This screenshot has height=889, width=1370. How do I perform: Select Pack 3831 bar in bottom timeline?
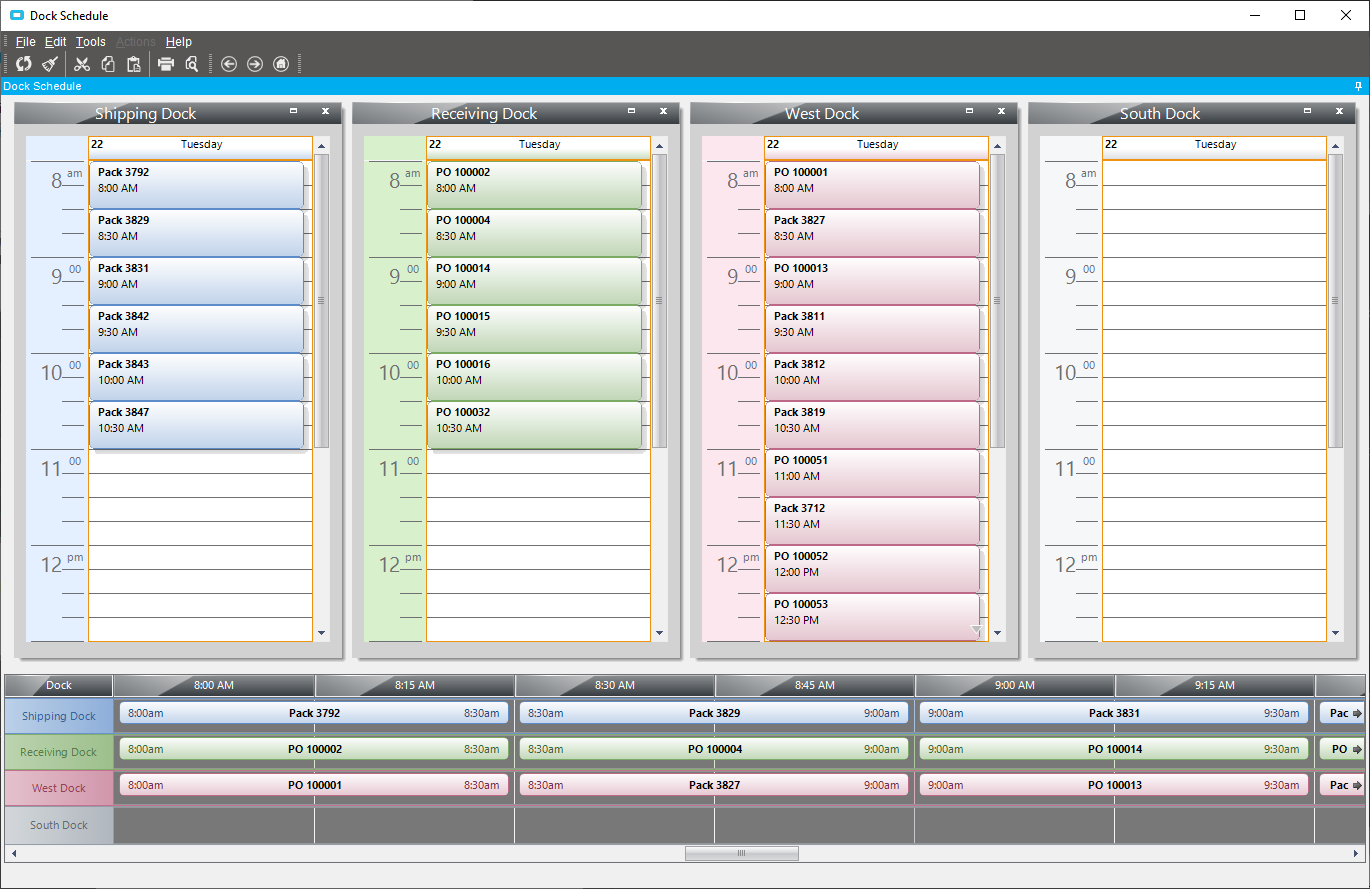[x=1114, y=713]
